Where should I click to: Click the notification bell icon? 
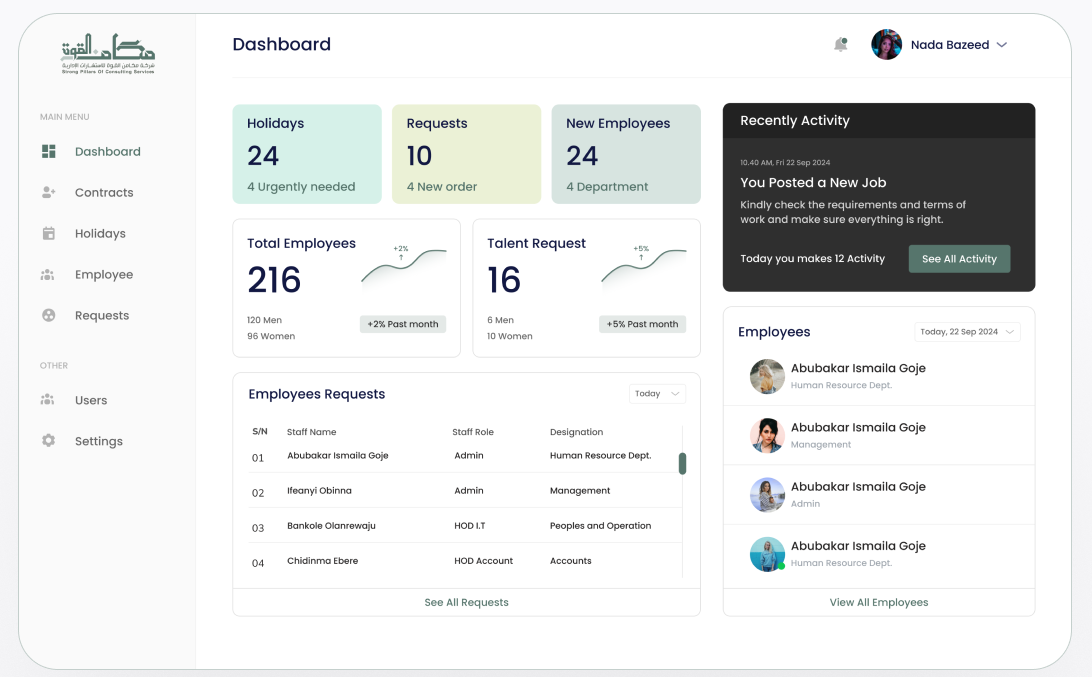(840, 45)
